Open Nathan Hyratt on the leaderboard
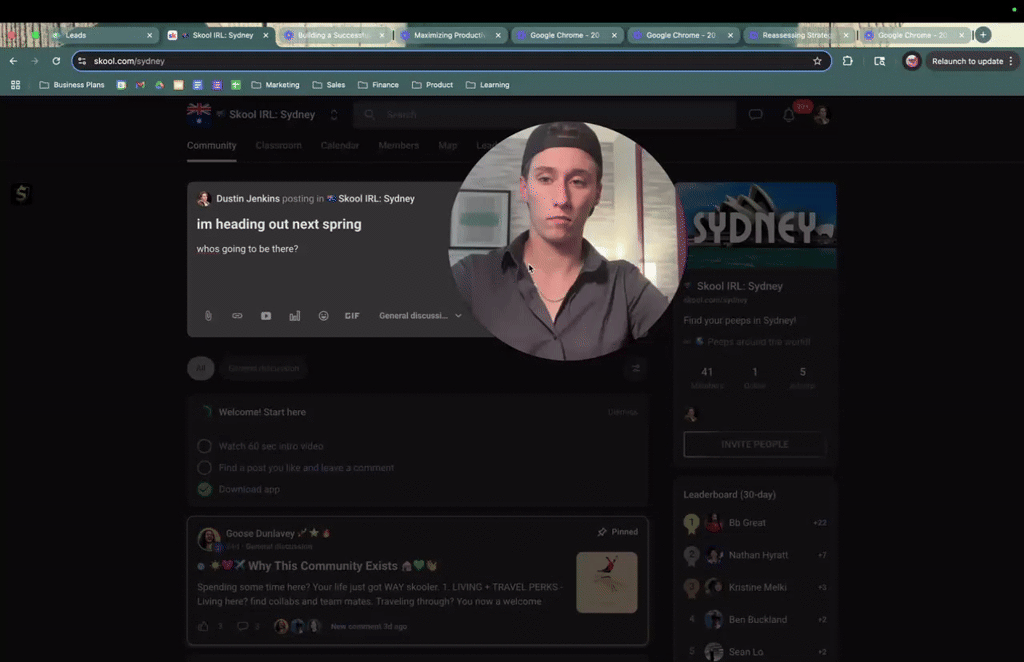 (x=758, y=555)
